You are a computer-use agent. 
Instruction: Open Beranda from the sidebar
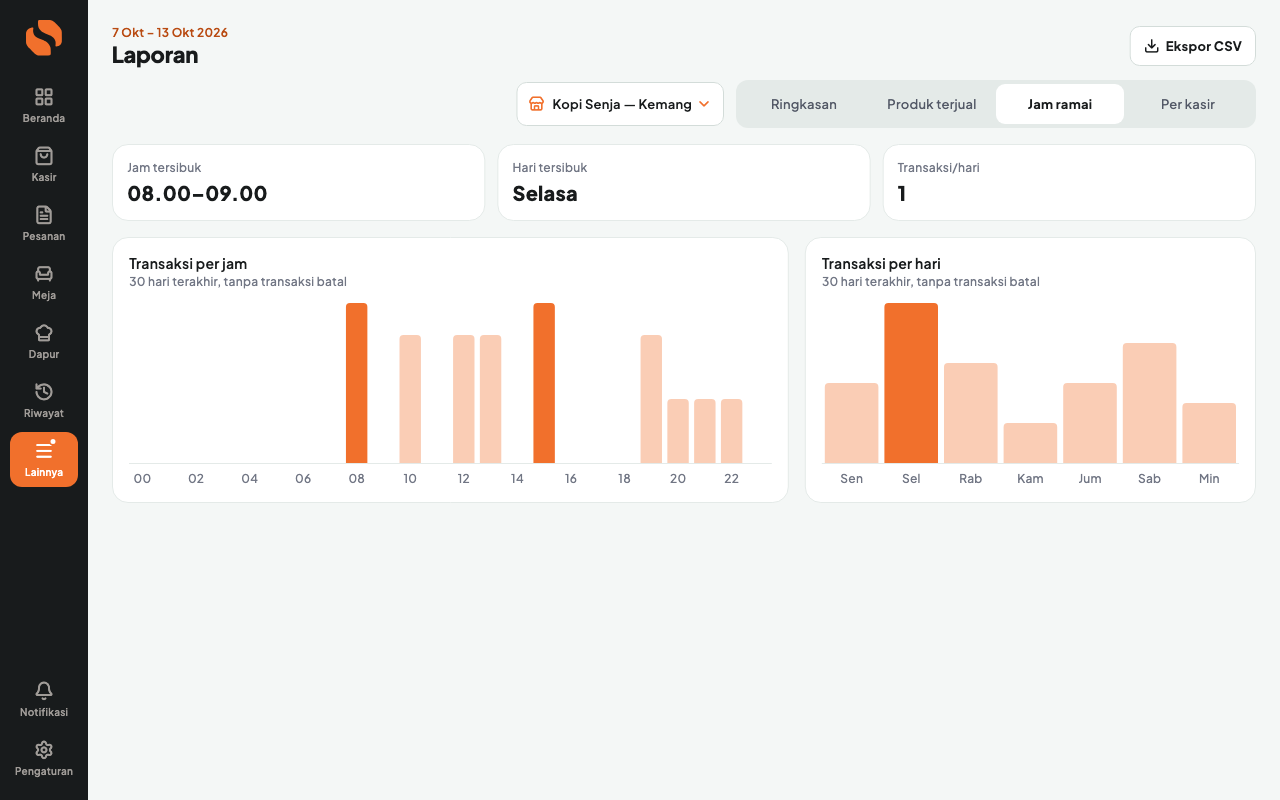pyautogui.click(x=44, y=105)
